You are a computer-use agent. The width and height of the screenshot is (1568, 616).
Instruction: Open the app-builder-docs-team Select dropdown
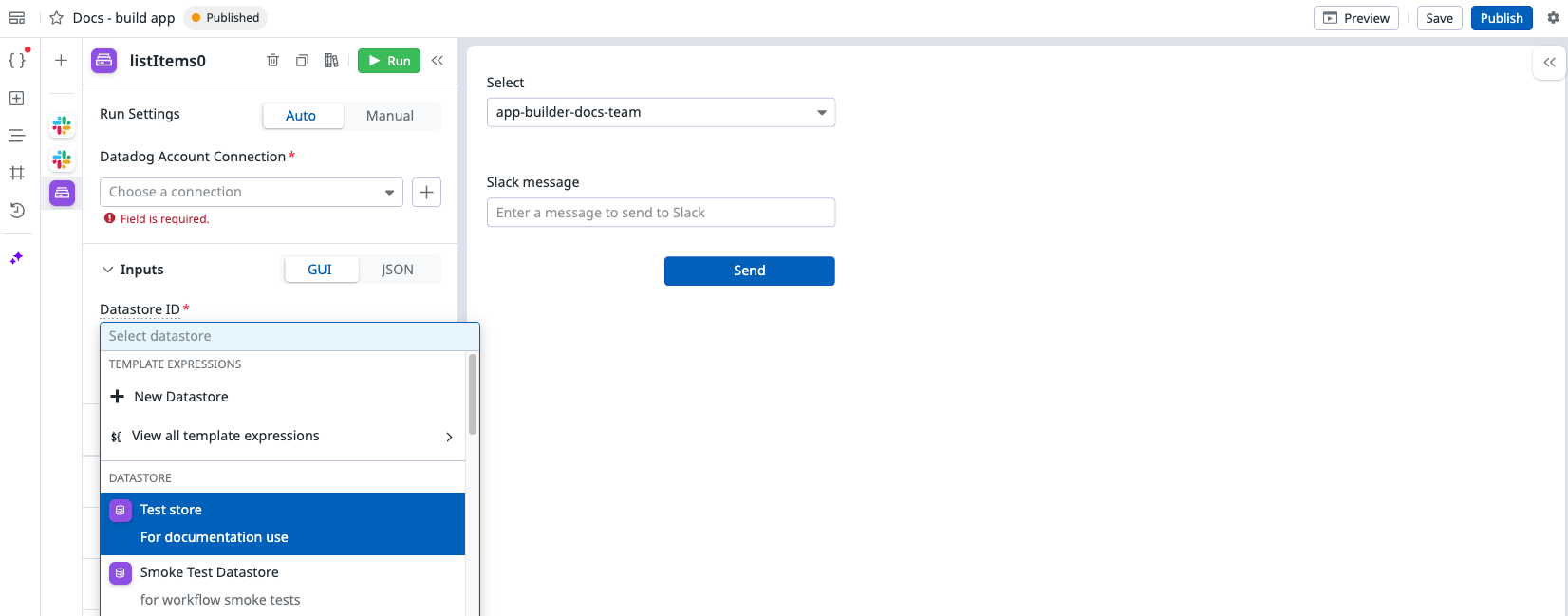(660, 112)
